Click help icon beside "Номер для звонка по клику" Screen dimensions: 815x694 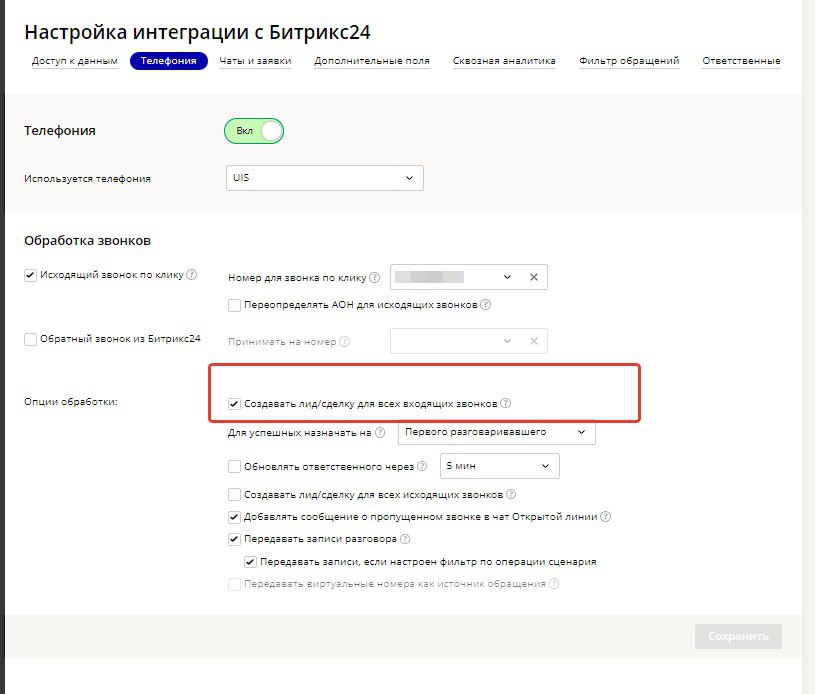coord(375,278)
